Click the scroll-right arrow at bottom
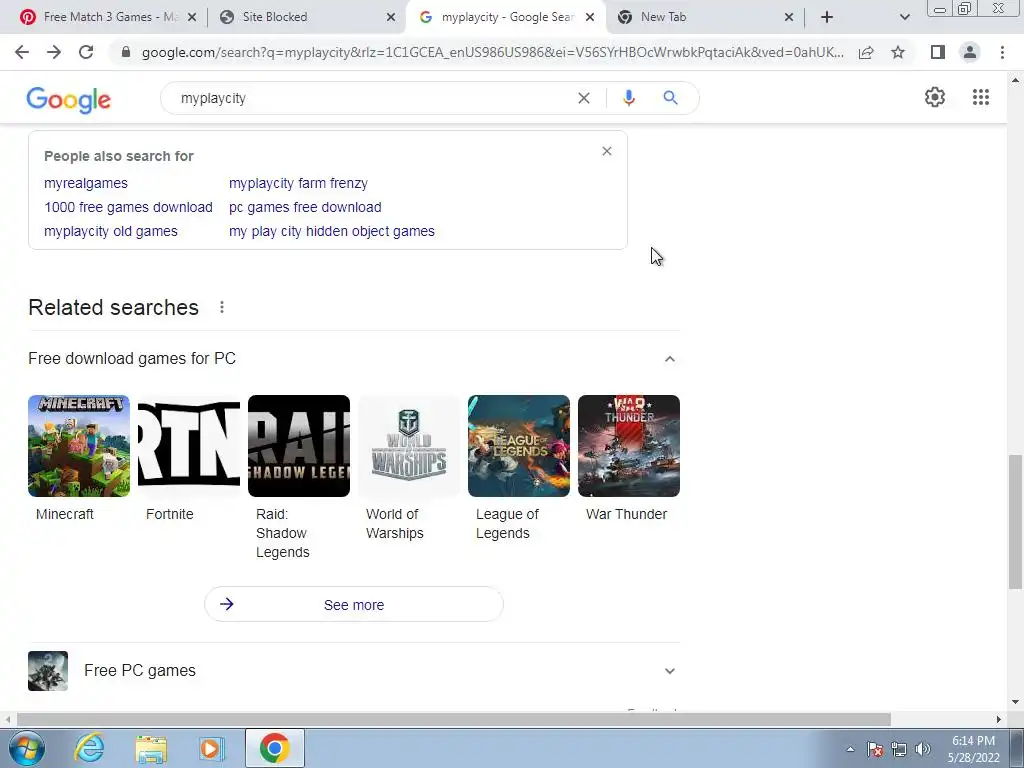 pyautogui.click(x=998, y=719)
